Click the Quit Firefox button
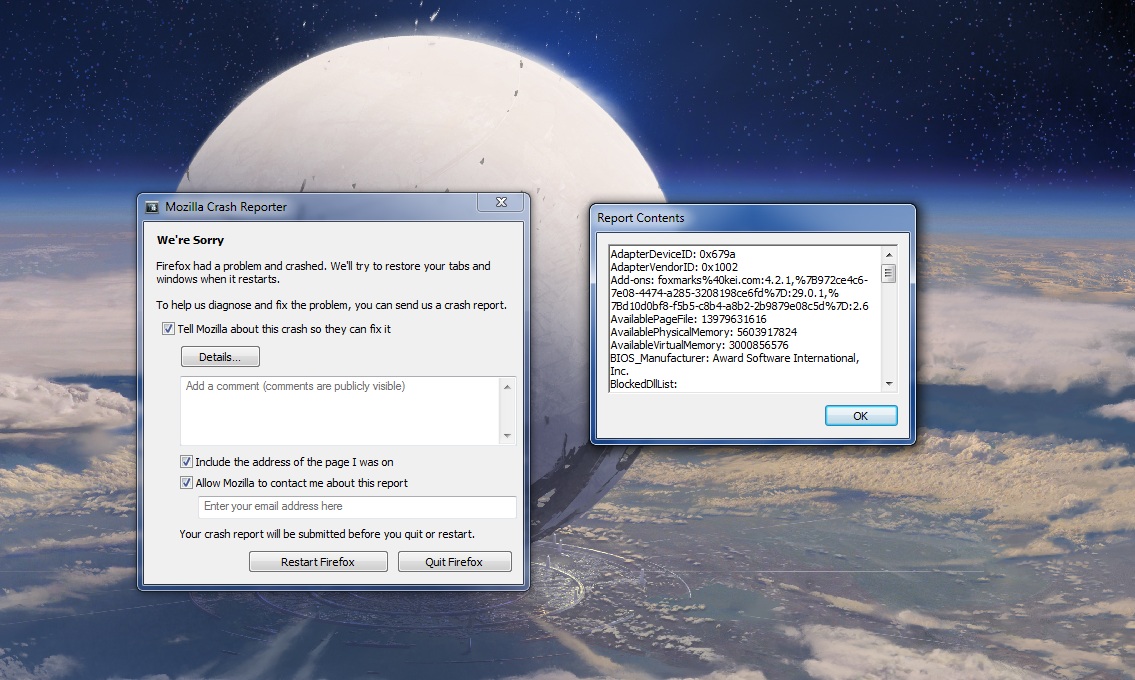Image resolution: width=1135 pixels, height=680 pixels. (454, 562)
